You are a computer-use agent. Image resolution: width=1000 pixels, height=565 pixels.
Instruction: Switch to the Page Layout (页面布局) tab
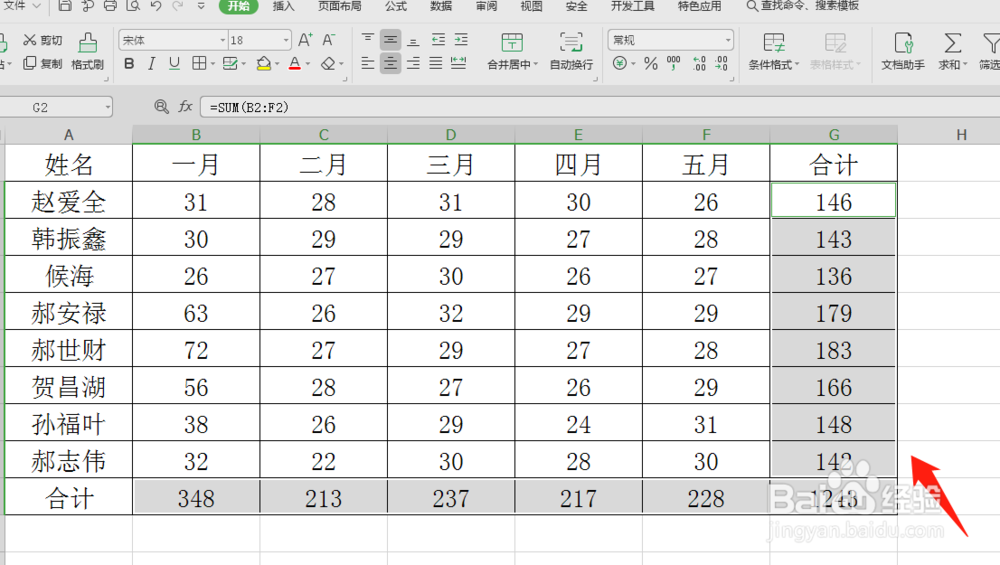[339, 6]
